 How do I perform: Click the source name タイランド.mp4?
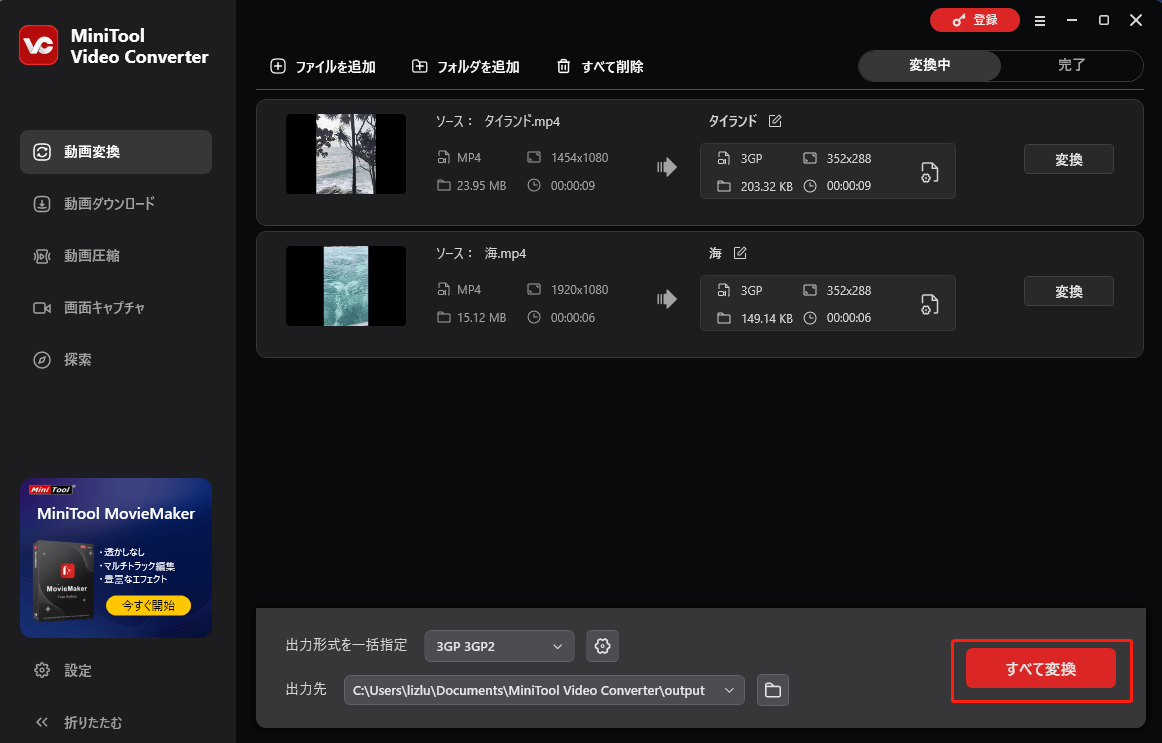pyautogui.click(x=522, y=121)
